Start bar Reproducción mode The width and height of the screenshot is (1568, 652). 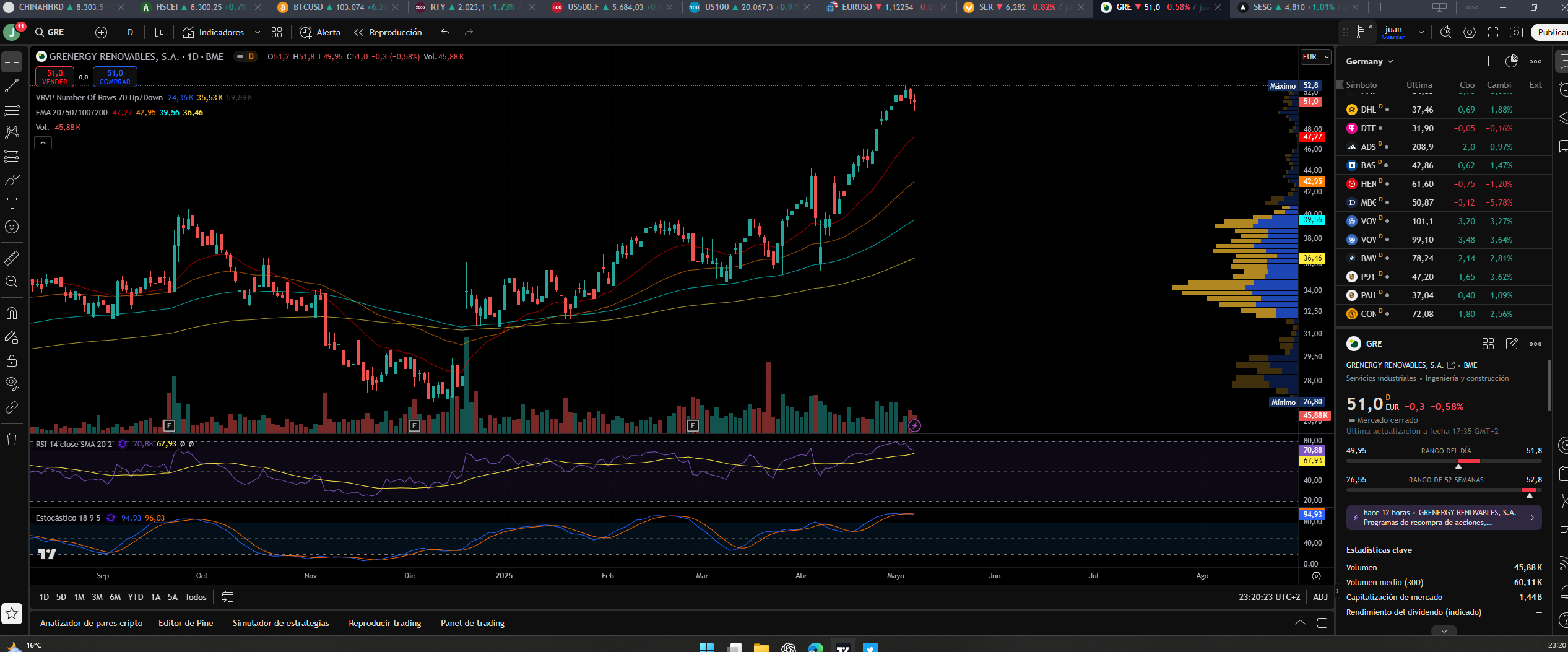tap(388, 32)
